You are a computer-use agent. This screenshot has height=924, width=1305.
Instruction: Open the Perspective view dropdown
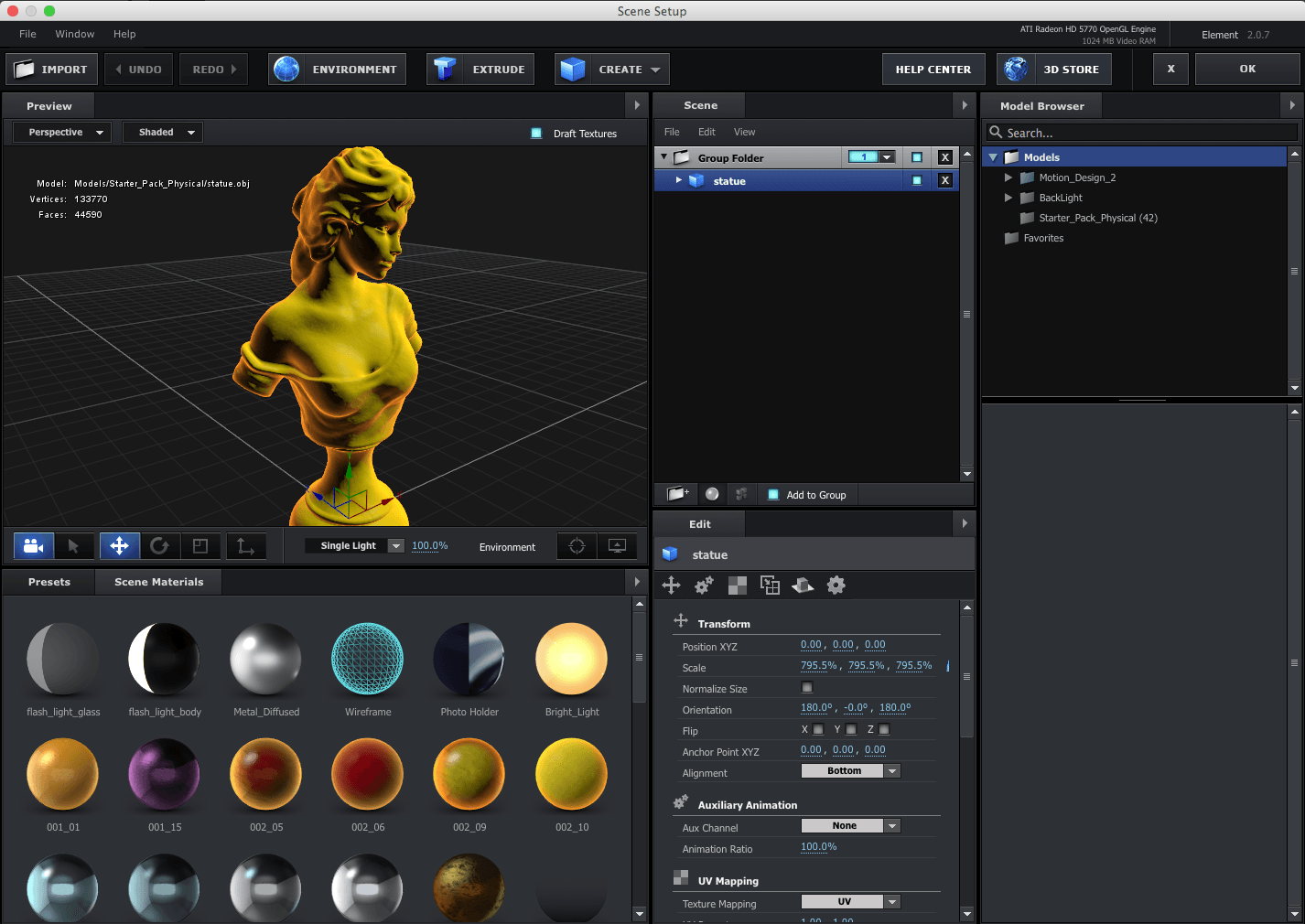(x=62, y=133)
